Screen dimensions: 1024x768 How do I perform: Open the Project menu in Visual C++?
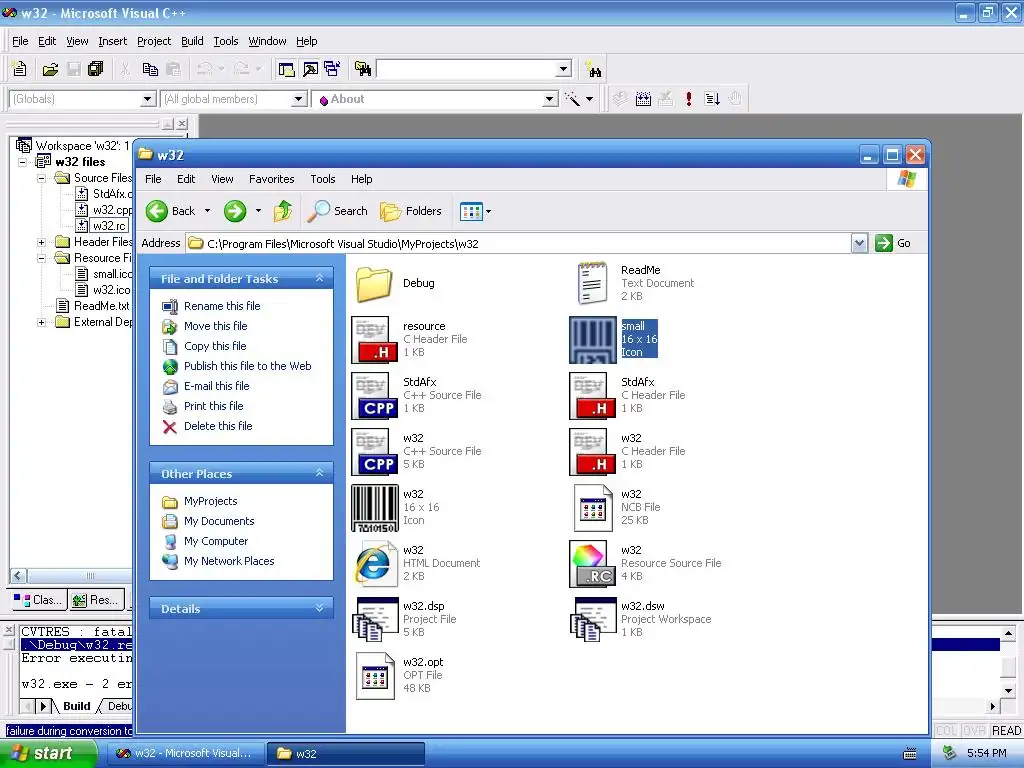pos(154,41)
